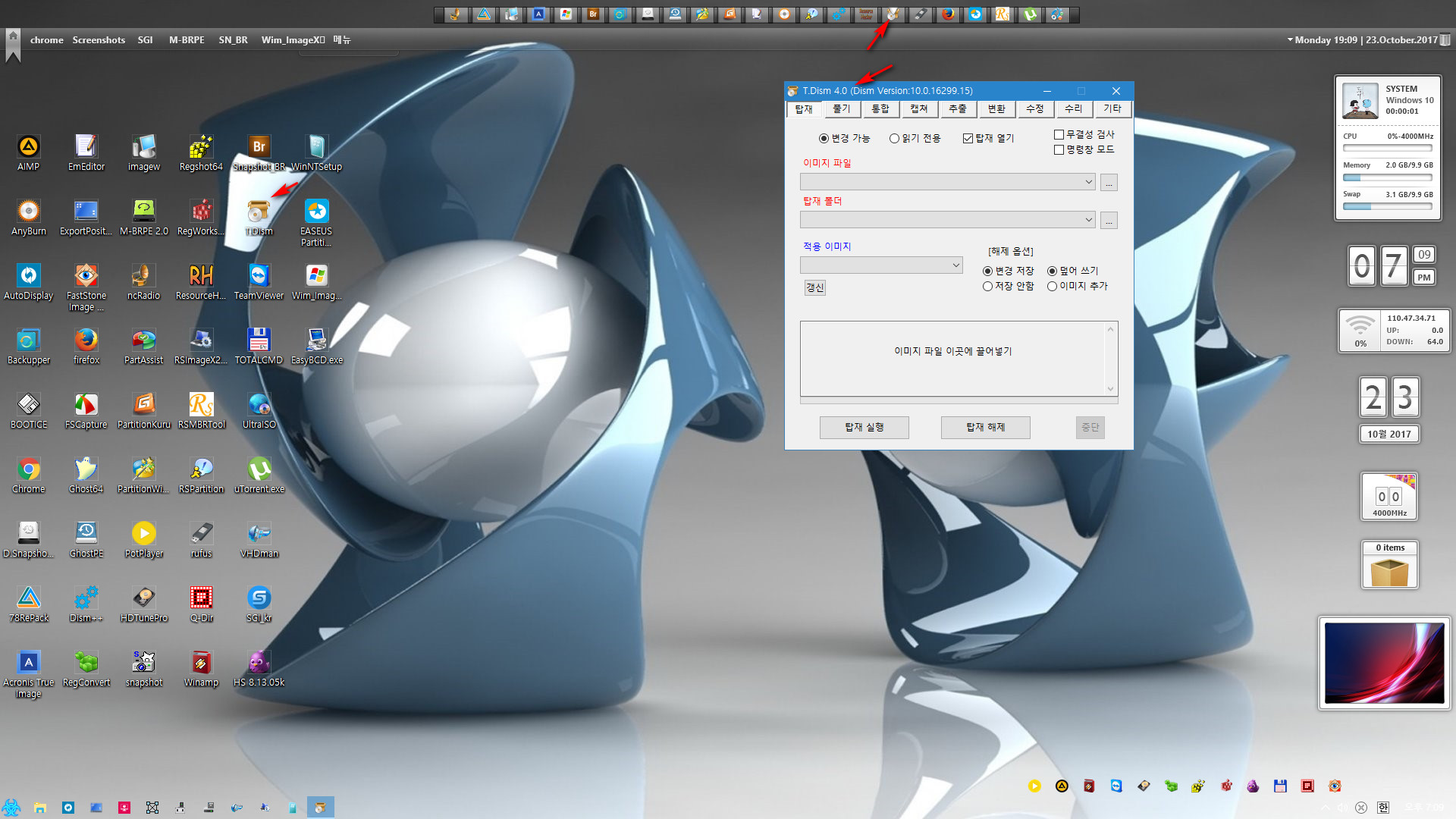Switch to the 풀기 tab
1456x819 pixels.
pyautogui.click(x=842, y=109)
